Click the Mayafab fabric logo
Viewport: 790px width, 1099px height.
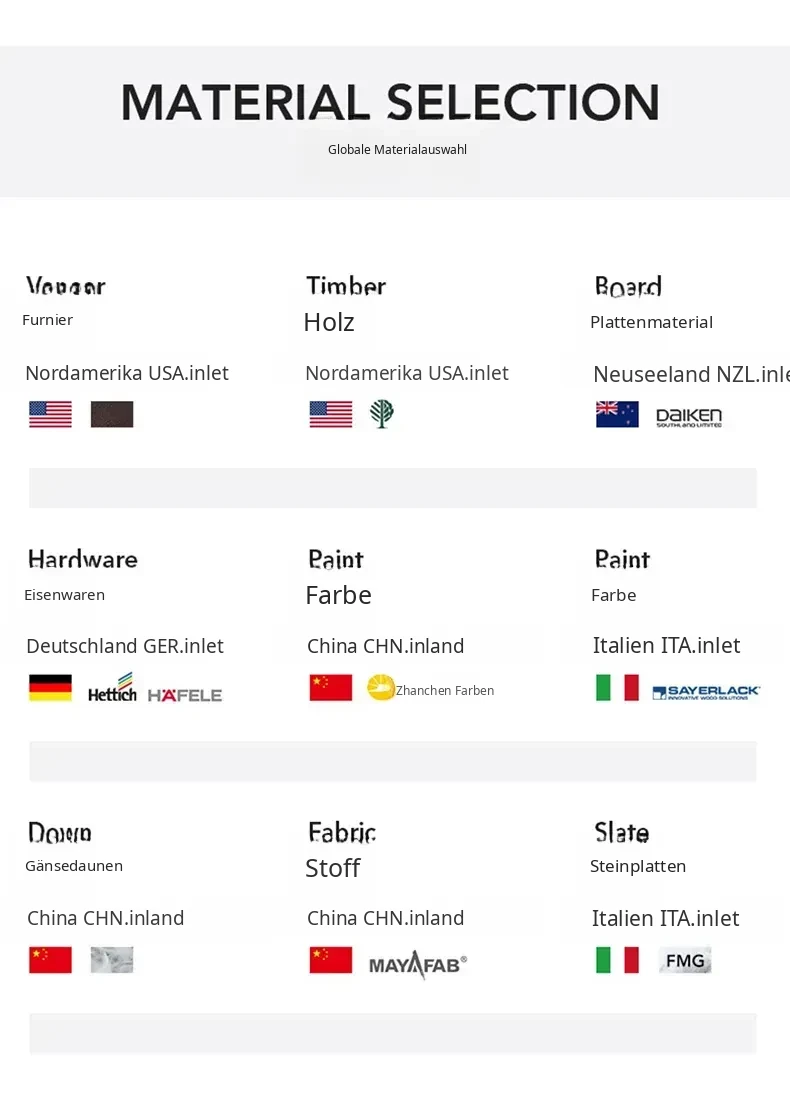tap(418, 964)
